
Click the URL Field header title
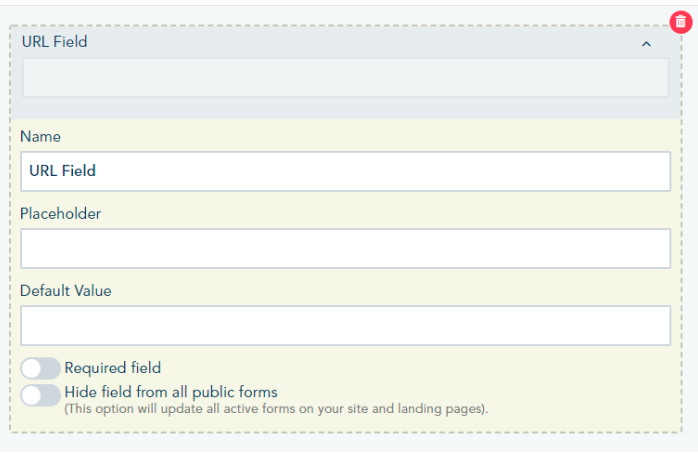pyautogui.click(x=54, y=42)
